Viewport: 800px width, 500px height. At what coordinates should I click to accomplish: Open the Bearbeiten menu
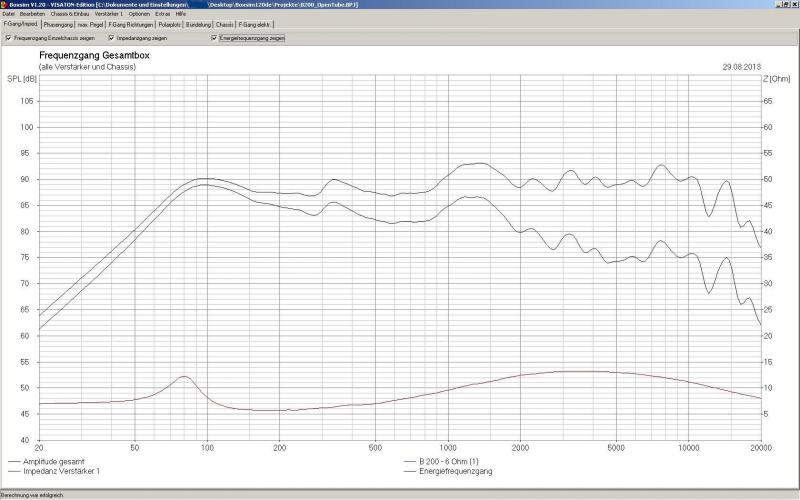[33, 14]
